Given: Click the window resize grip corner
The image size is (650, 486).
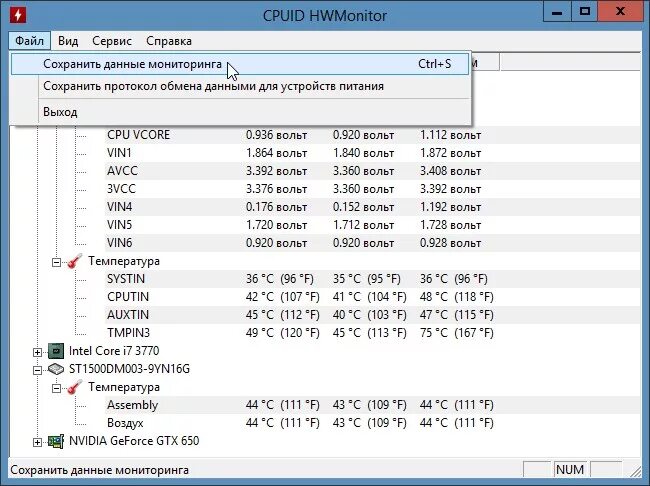Looking at the screenshot, I should pos(634,471).
